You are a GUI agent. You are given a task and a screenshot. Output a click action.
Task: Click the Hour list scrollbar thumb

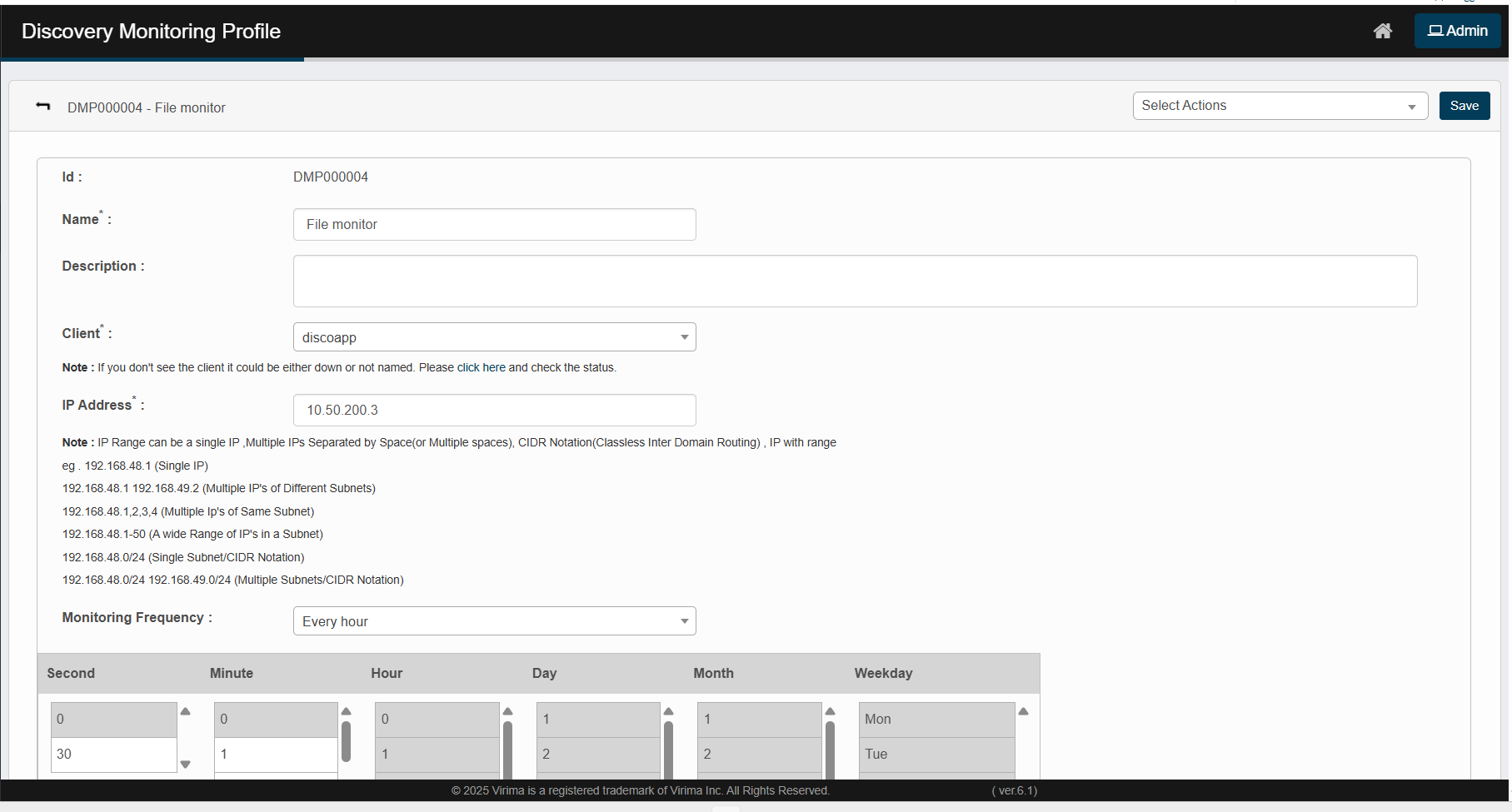pos(507,748)
